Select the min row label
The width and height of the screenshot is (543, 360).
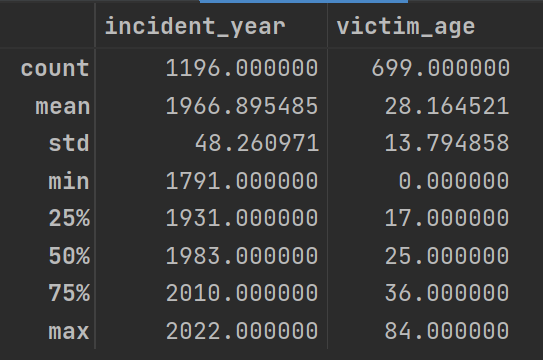(x=69, y=181)
